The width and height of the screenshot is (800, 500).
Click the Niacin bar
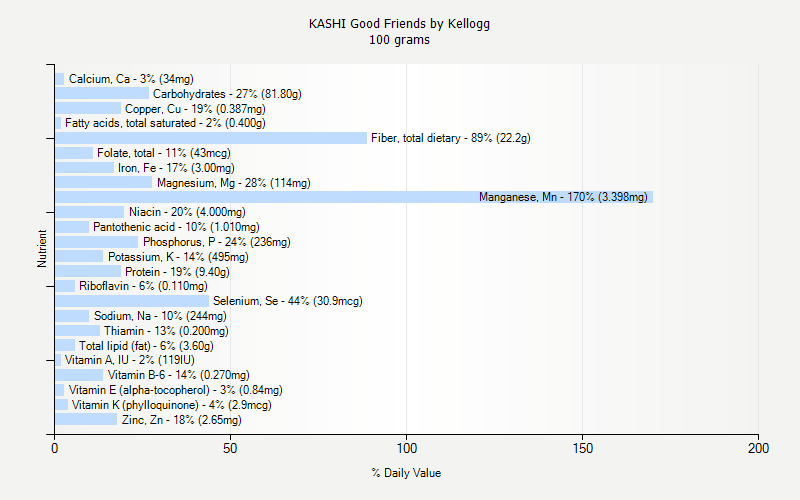(x=90, y=212)
